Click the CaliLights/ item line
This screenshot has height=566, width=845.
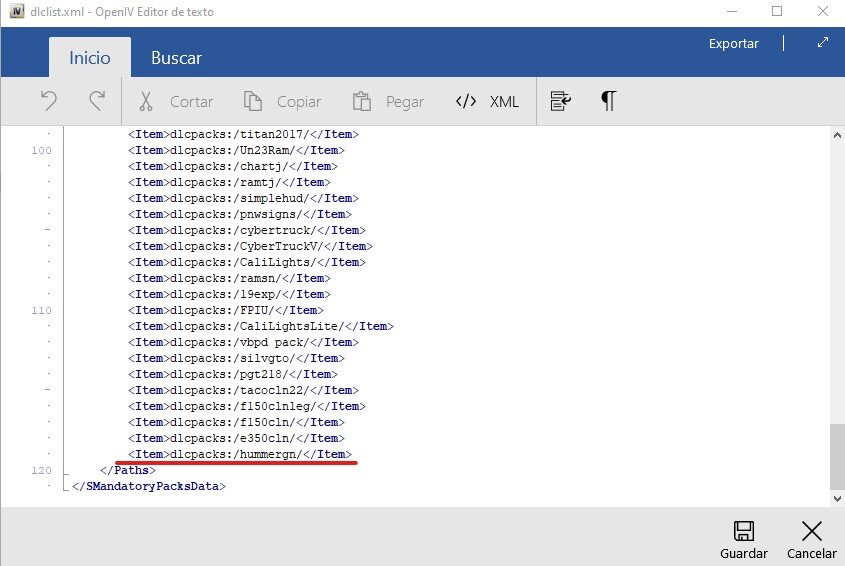pyautogui.click(x=247, y=263)
